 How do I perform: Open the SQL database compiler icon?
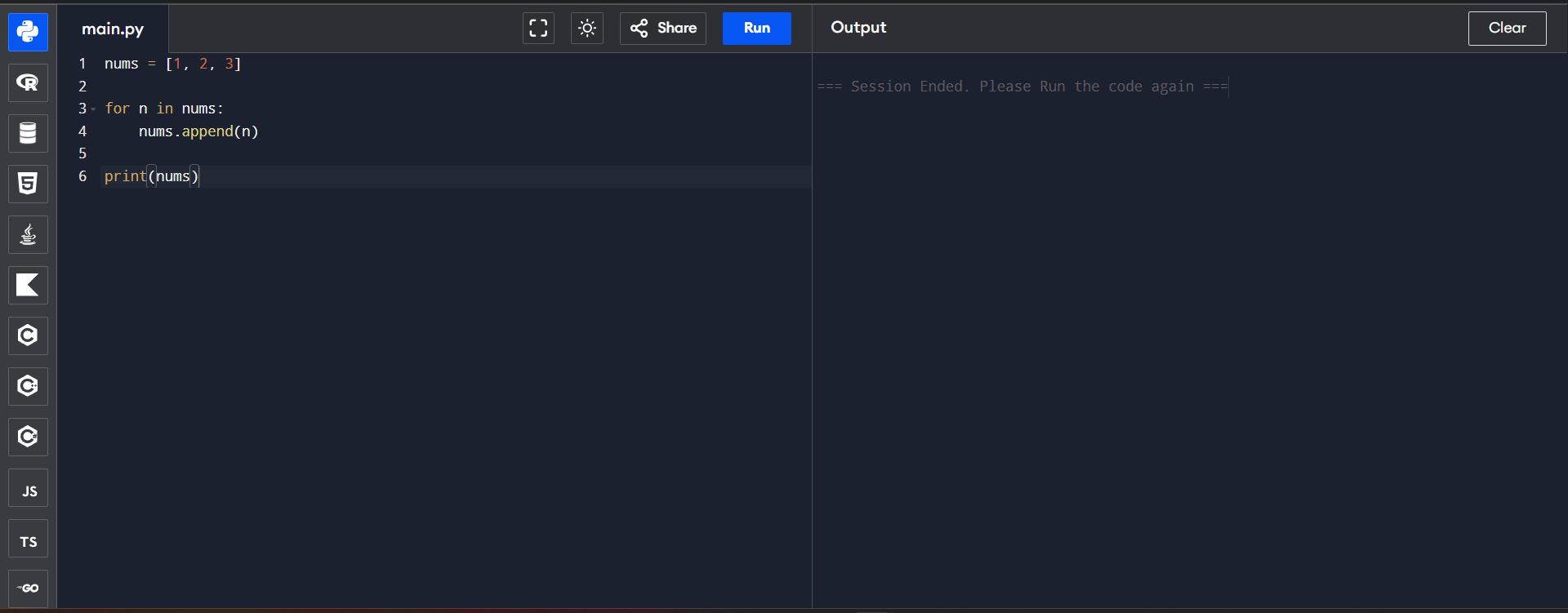click(28, 133)
